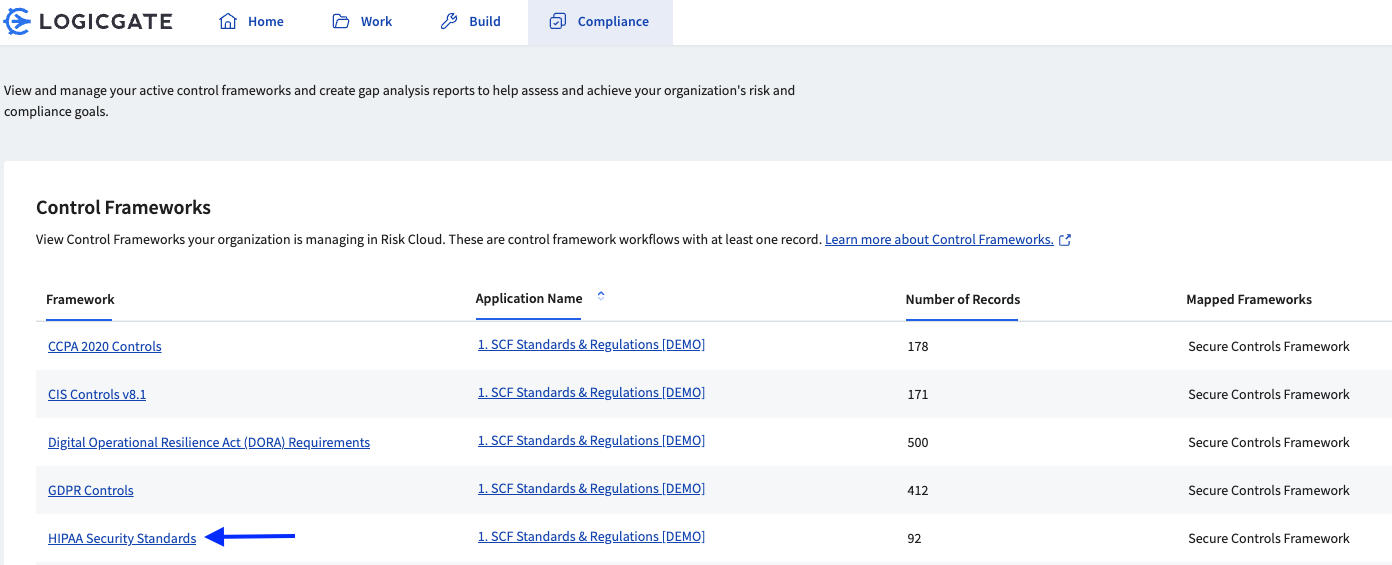Sort by Number of Records column

pos(962,299)
